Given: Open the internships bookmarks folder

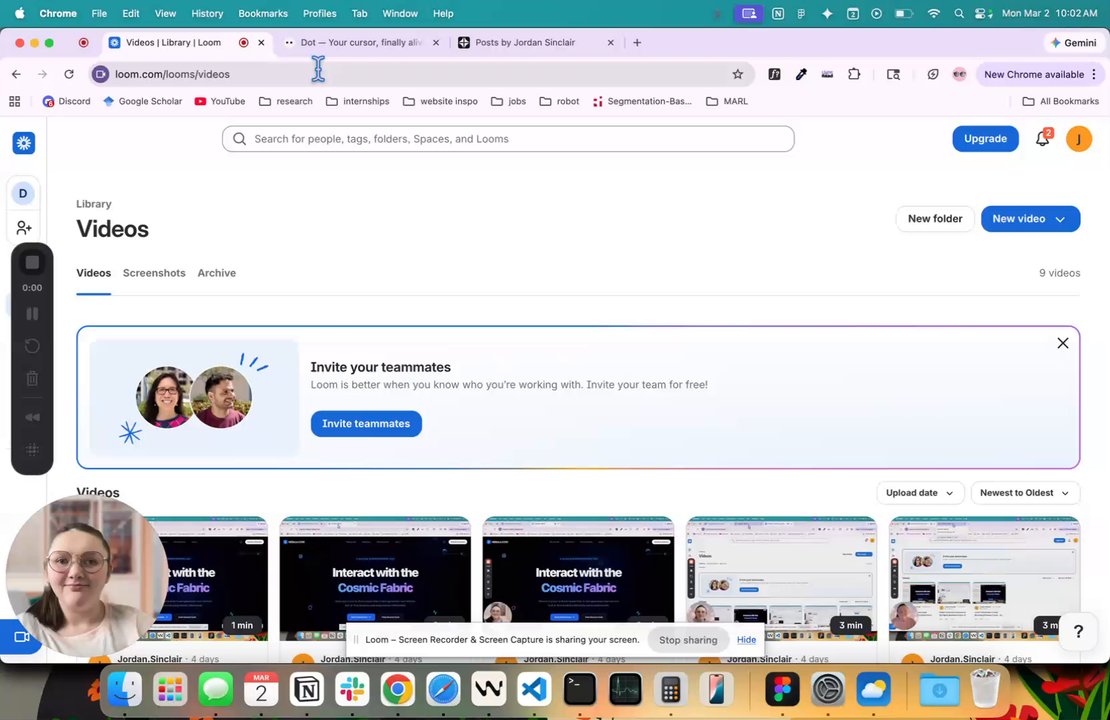Looking at the screenshot, I should [x=357, y=101].
